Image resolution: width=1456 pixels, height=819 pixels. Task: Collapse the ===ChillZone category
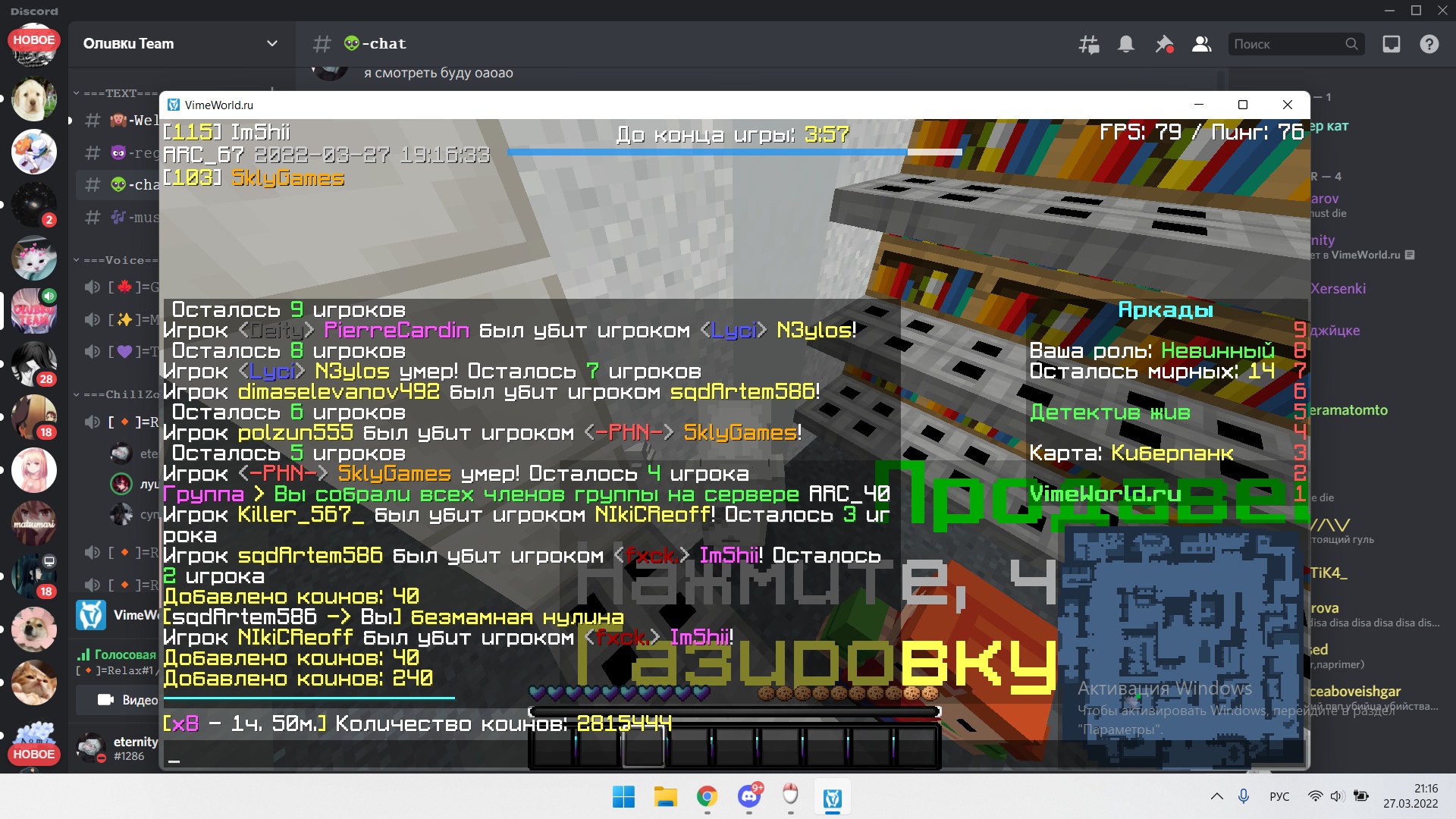114,394
